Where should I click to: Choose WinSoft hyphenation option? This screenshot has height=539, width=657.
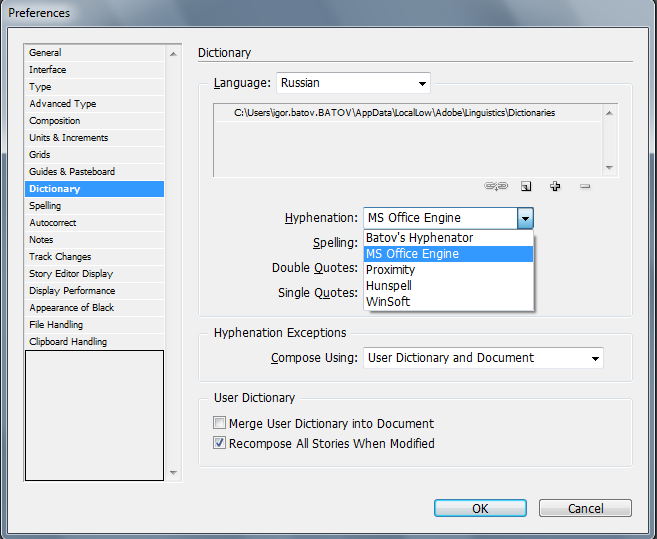pos(448,301)
